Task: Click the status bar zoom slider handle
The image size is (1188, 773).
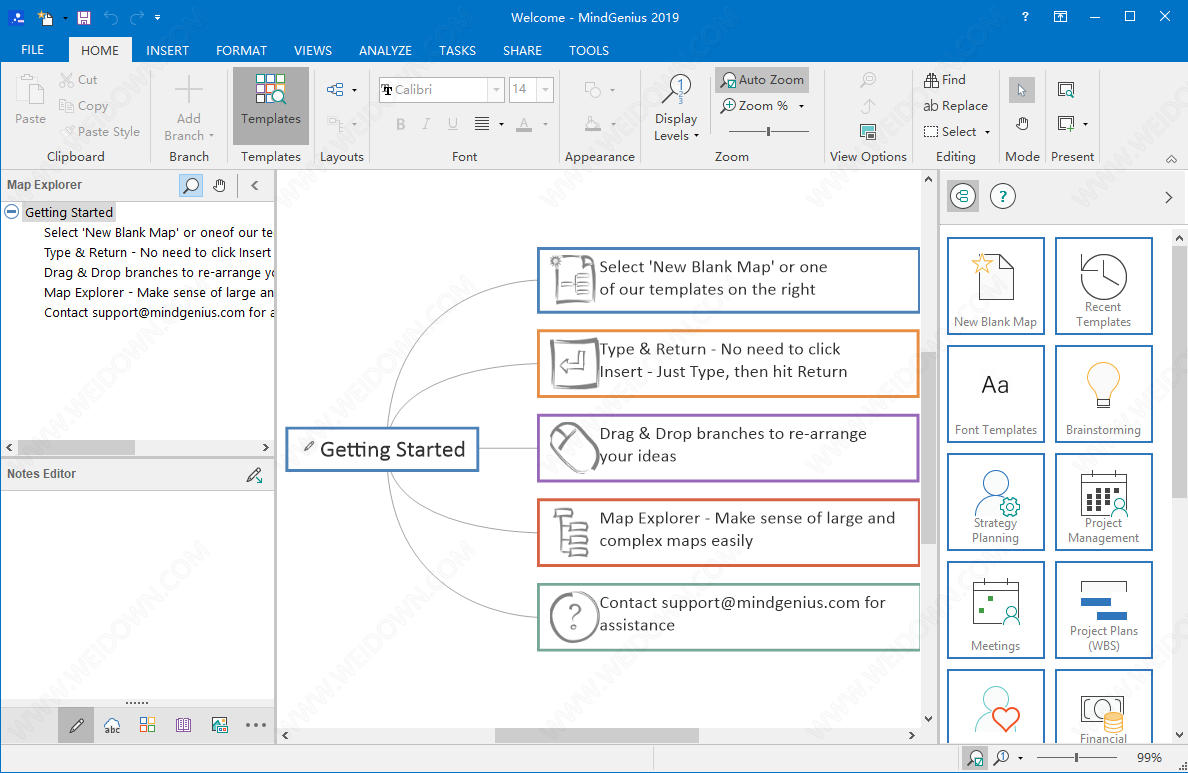Action: (1076, 757)
